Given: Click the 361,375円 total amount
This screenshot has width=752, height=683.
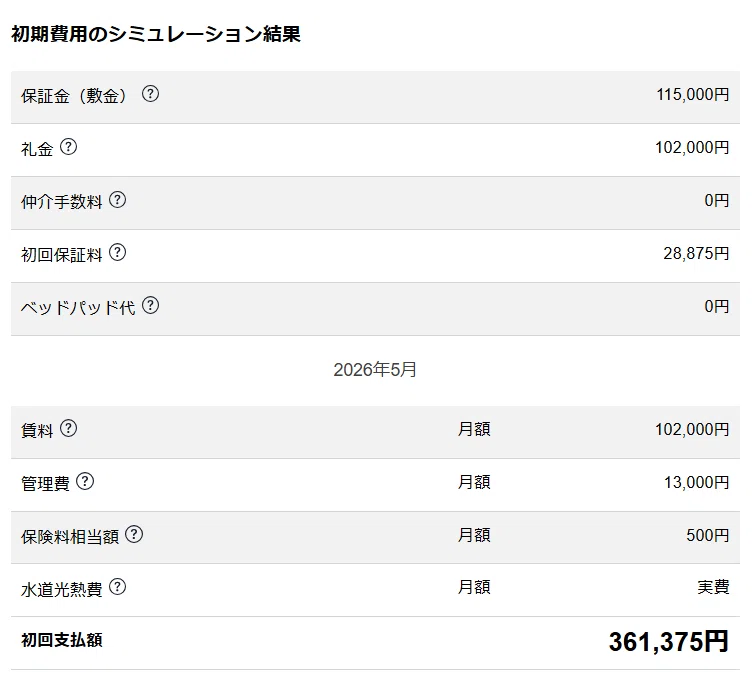Looking at the screenshot, I should coord(669,642).
